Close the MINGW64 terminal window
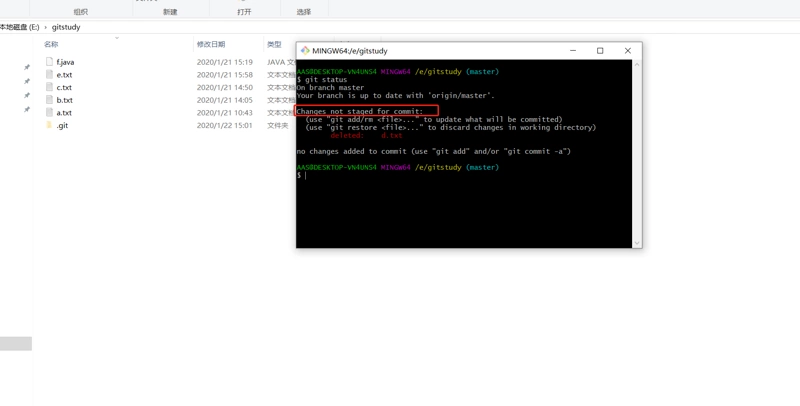The width and height of the screenshot is (800, 406). click(628, 50)
